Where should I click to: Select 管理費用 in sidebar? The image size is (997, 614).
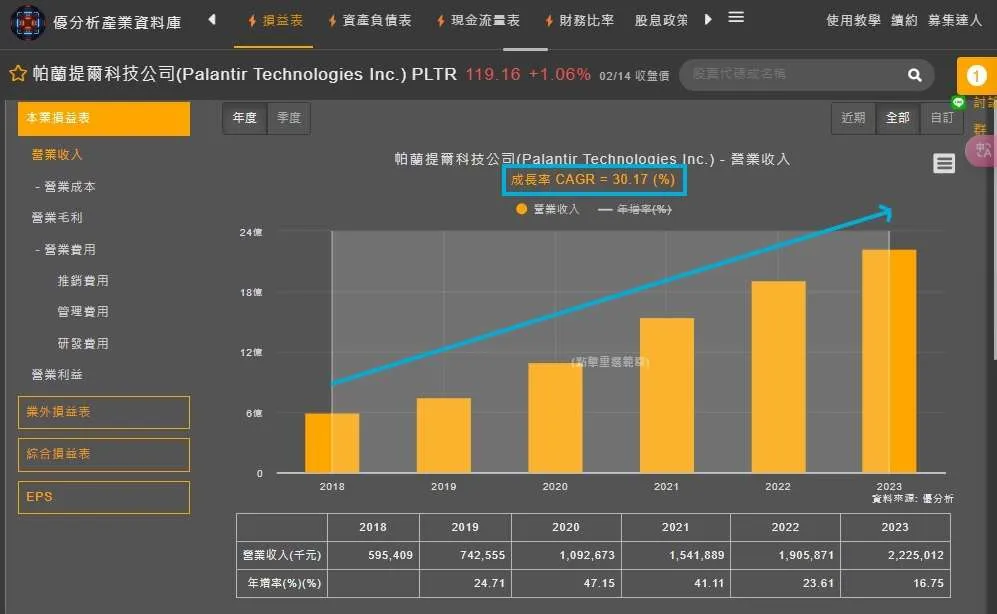point(83,311)
